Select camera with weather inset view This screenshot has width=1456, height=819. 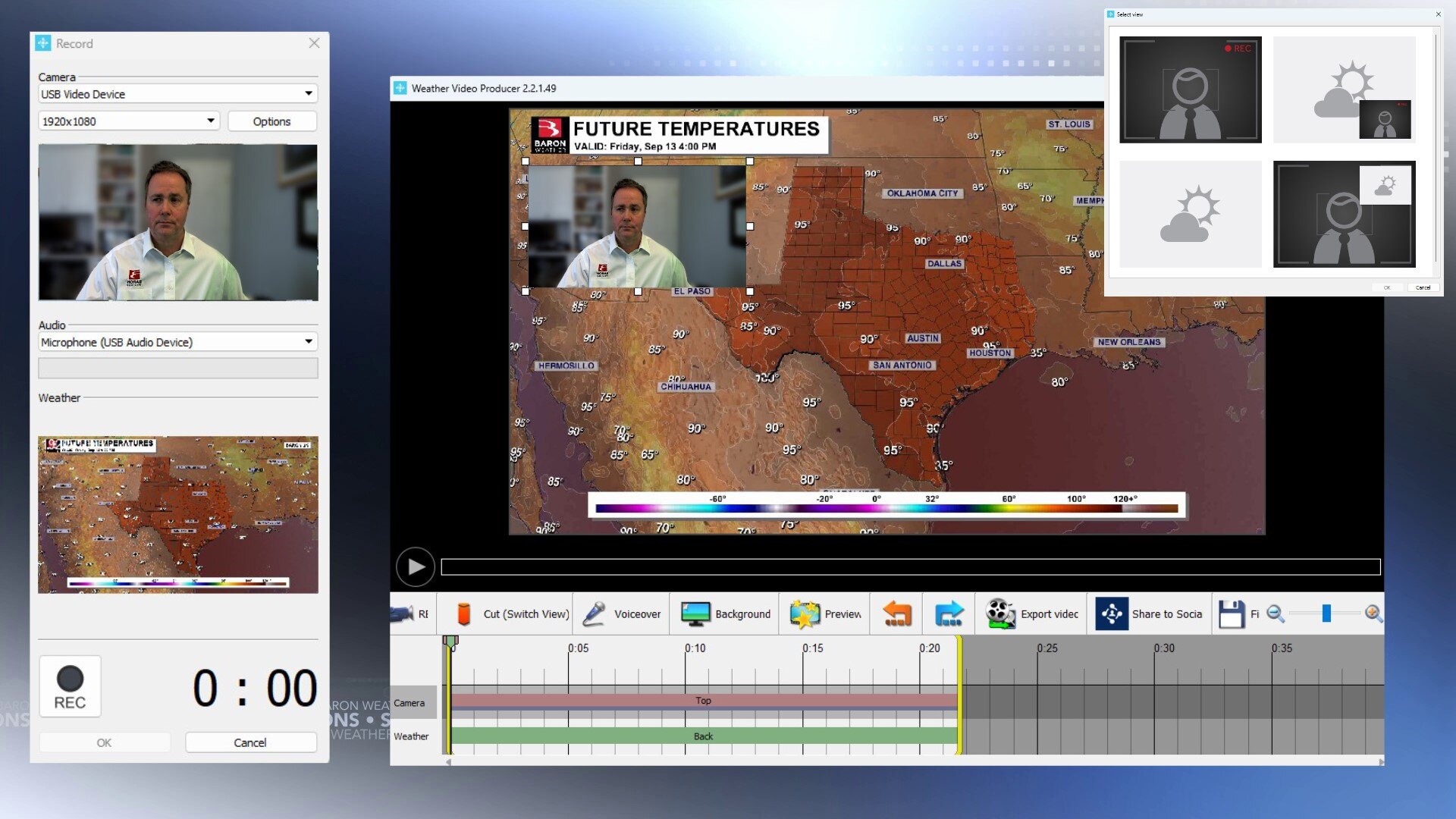coord(1344,214)
